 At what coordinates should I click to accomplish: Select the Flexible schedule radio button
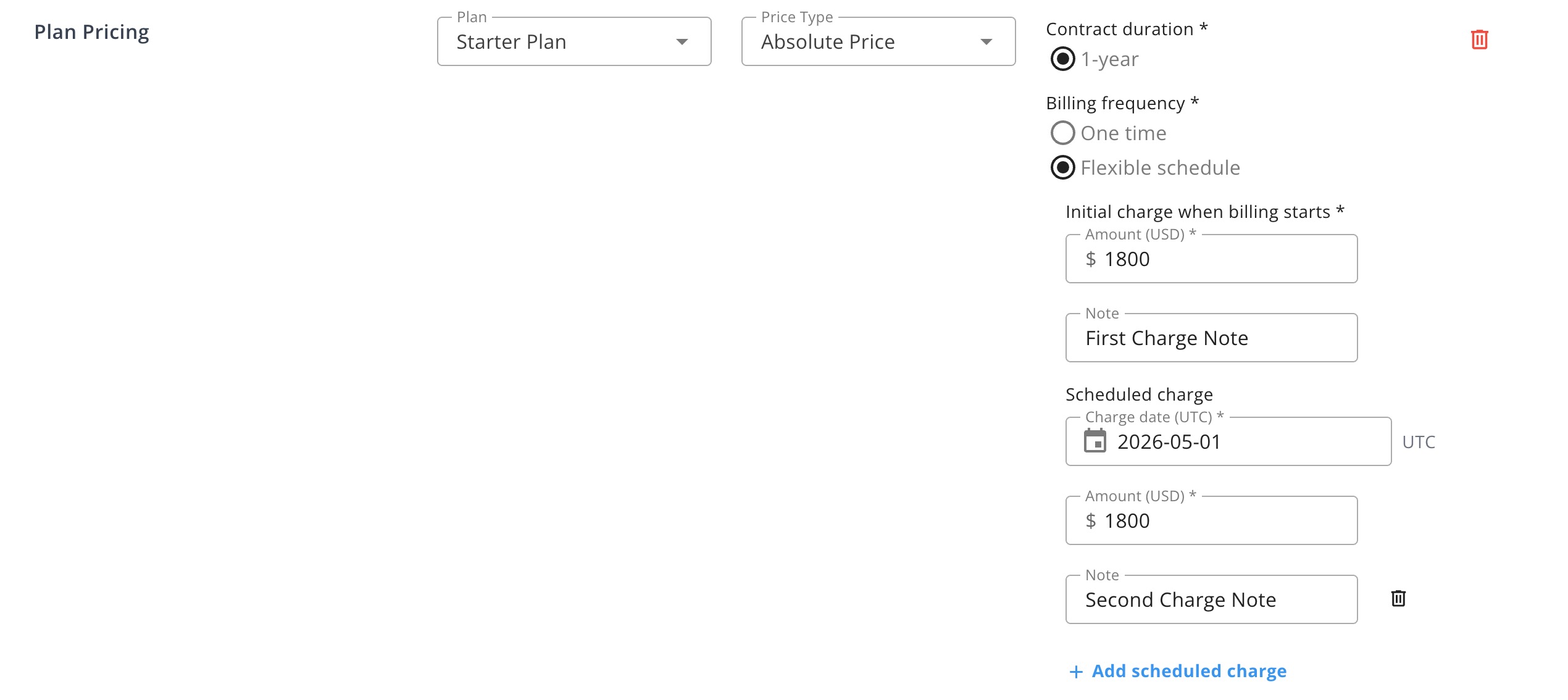1062,167
